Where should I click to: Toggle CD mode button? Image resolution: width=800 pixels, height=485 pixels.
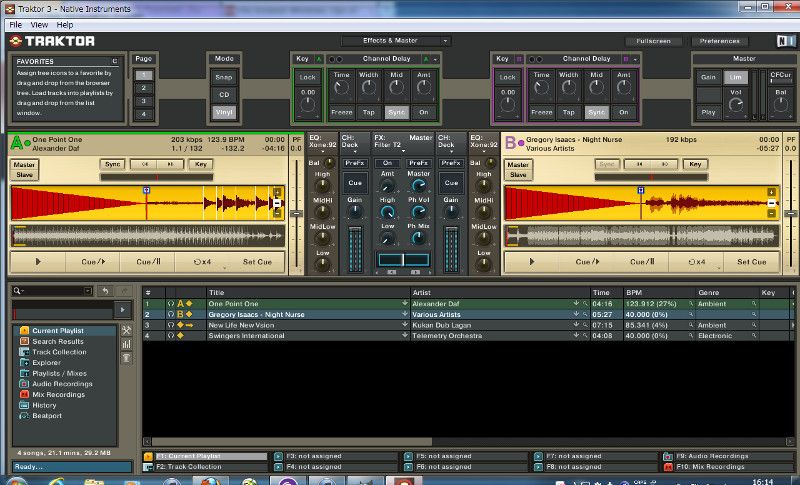224,95
